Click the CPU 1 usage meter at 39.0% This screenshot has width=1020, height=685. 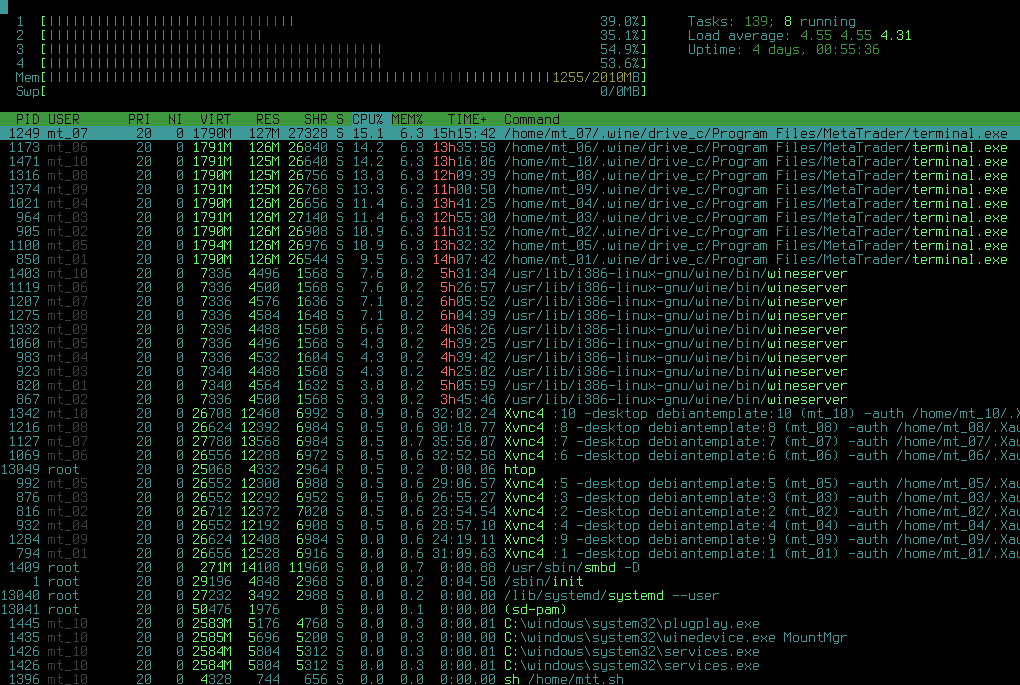pyautogui.click(x=331, y=21)
